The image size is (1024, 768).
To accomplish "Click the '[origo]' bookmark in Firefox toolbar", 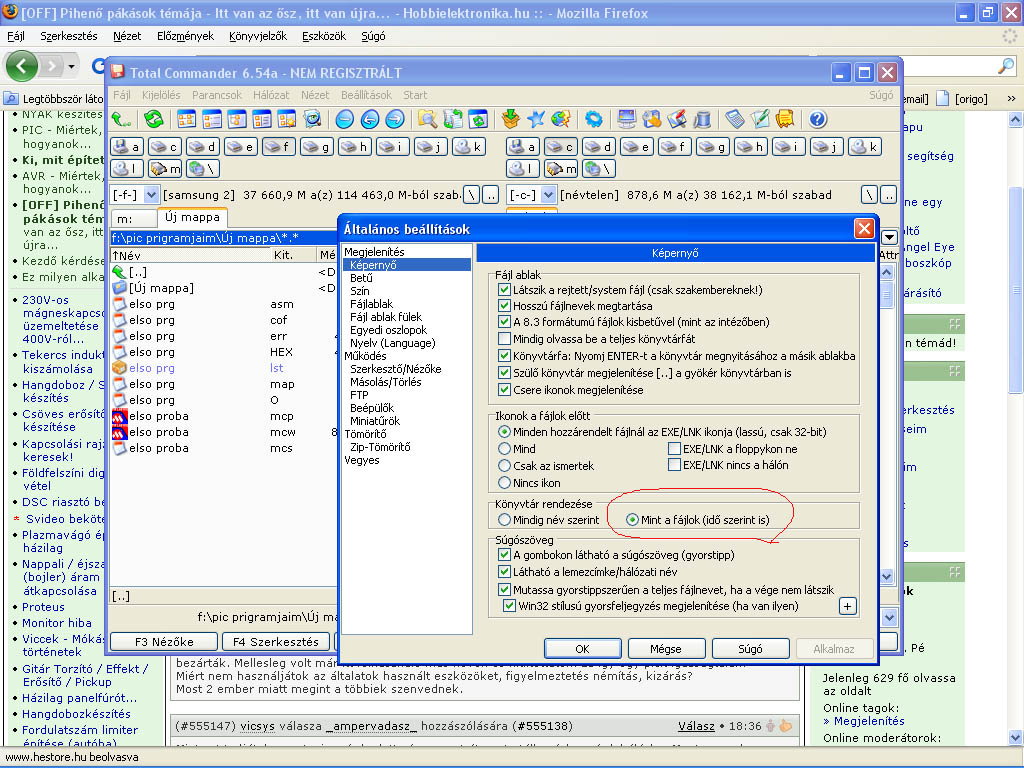I will [963, 99].
